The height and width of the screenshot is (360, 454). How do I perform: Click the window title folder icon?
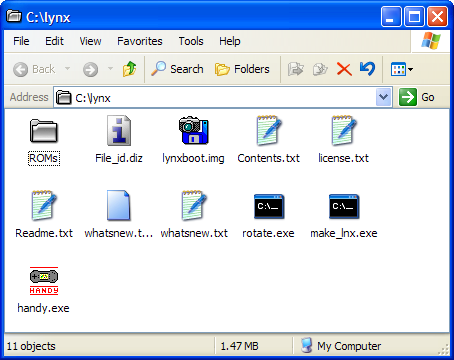[14, 16]
